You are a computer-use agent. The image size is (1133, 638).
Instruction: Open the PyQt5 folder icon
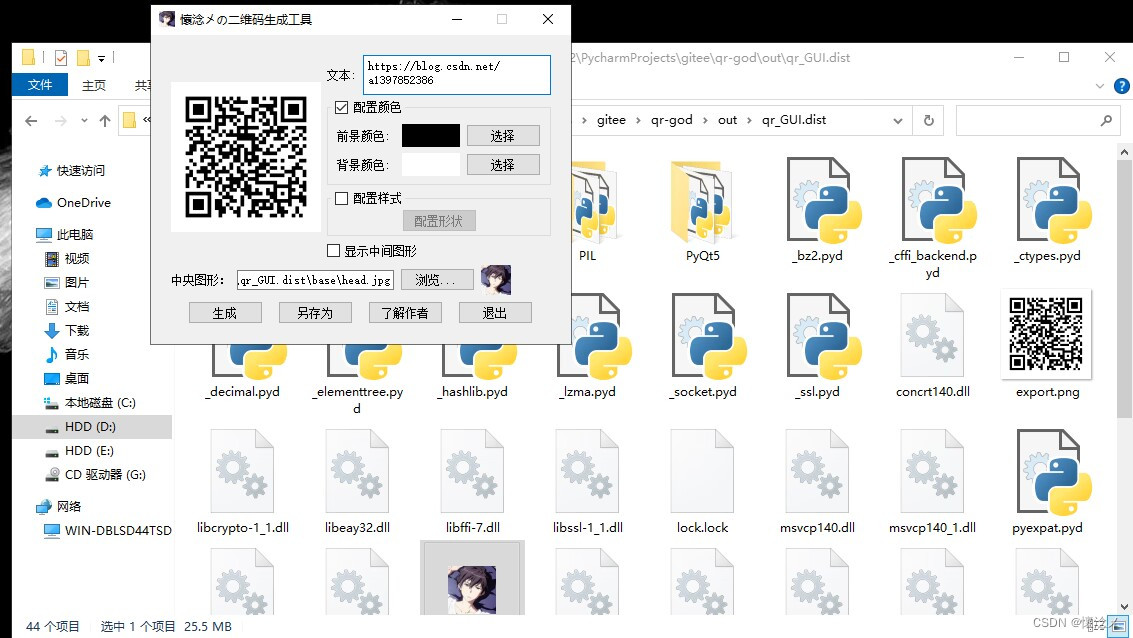tap(702, 203)
